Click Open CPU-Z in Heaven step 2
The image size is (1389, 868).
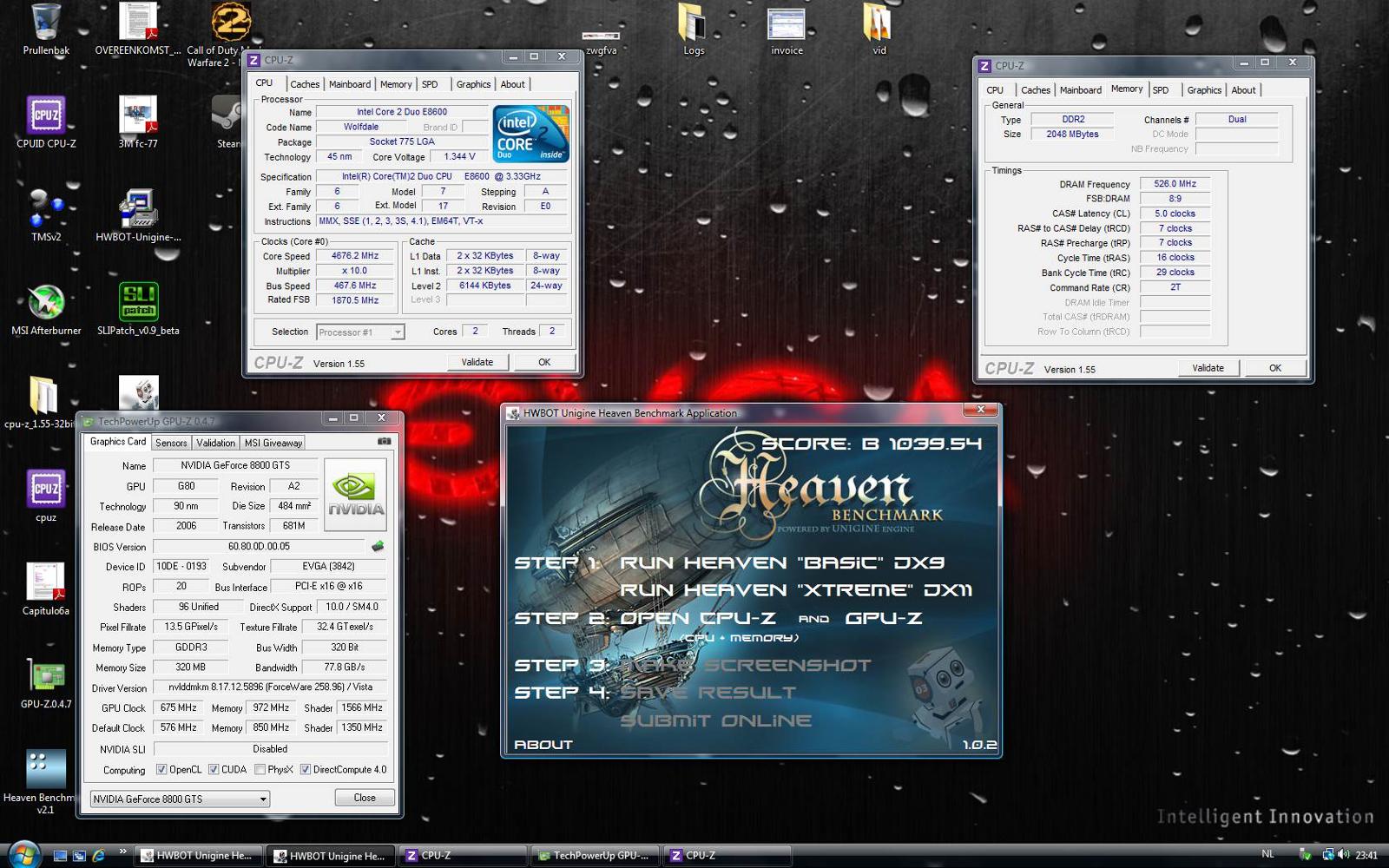tap(698, 618)
